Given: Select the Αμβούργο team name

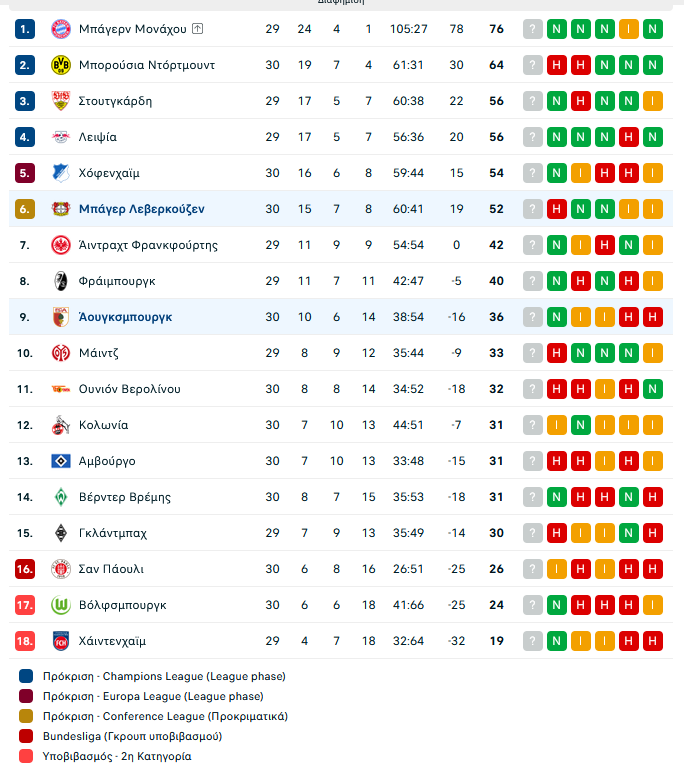Looking at the screenshot, I should pos(106,461).
